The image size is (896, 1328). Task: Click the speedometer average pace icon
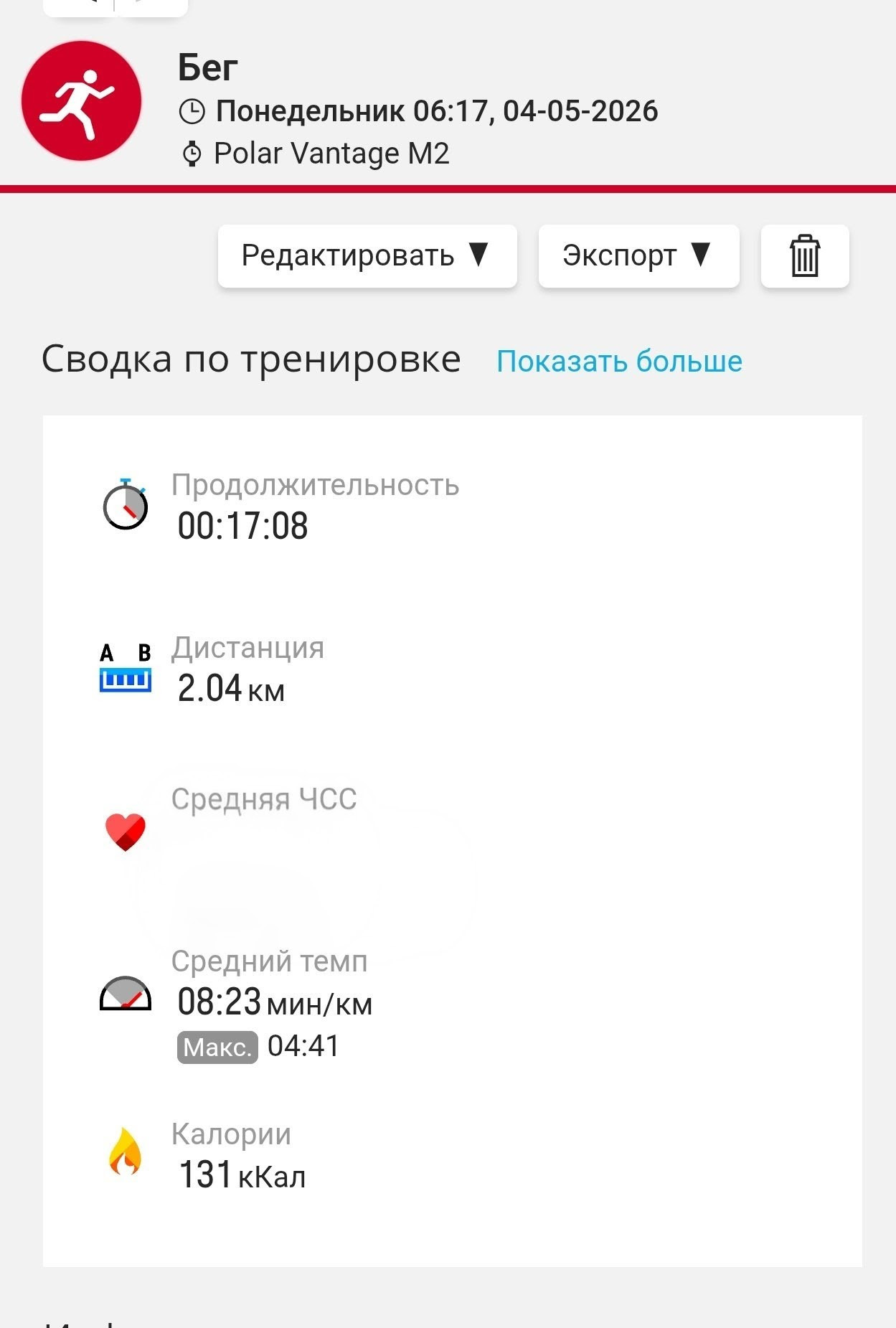point(126,994)
